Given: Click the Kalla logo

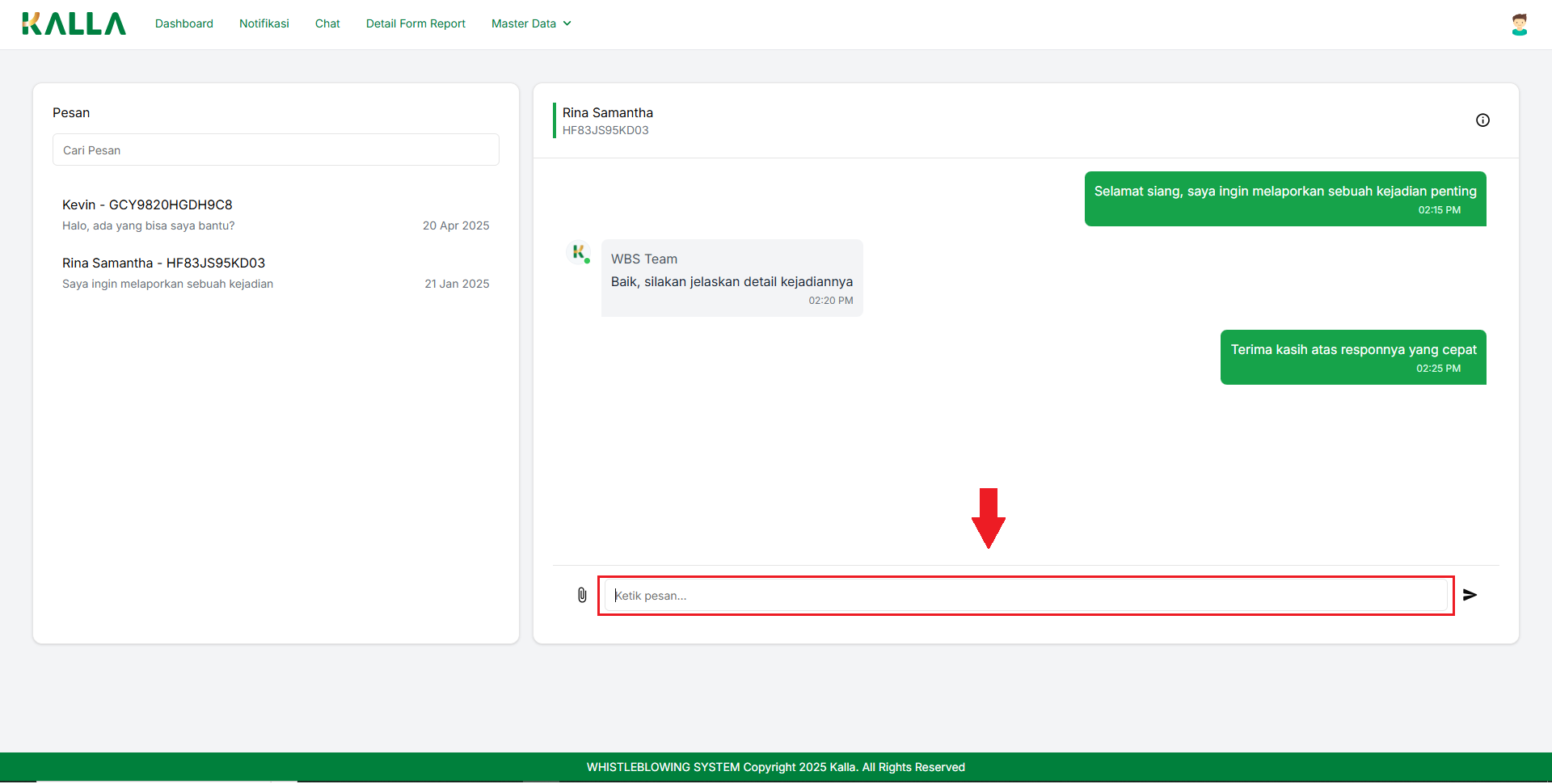Looking at the screenshot, I should (74, 24).
